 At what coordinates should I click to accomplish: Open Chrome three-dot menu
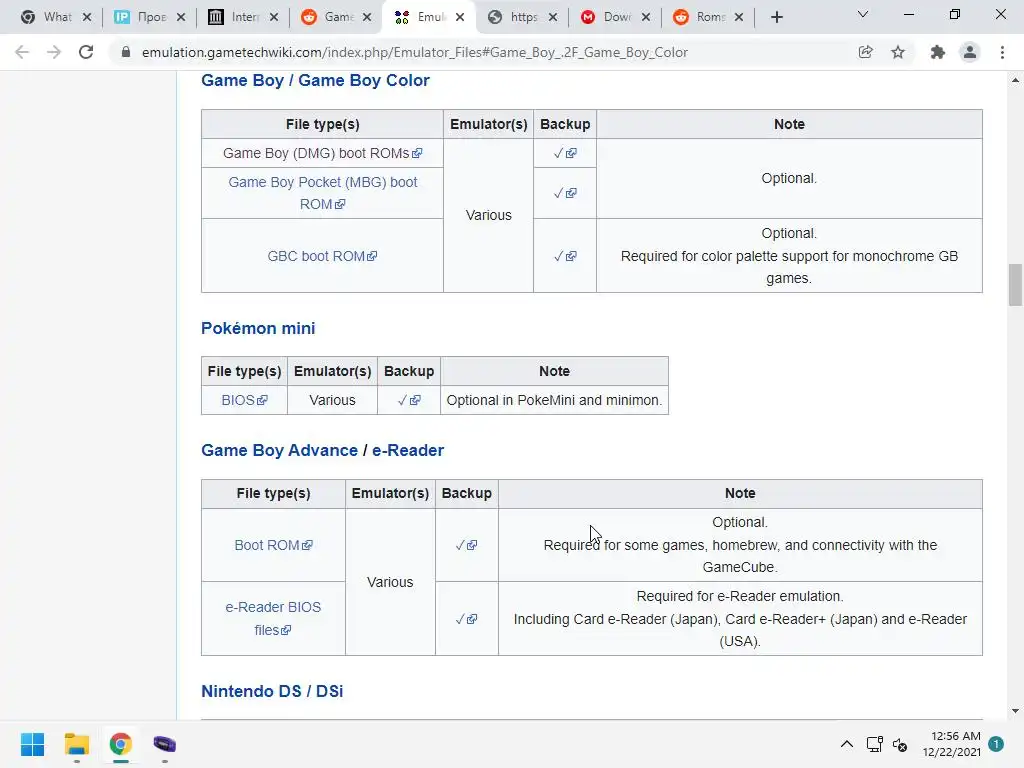click(x=1002, y=52)
